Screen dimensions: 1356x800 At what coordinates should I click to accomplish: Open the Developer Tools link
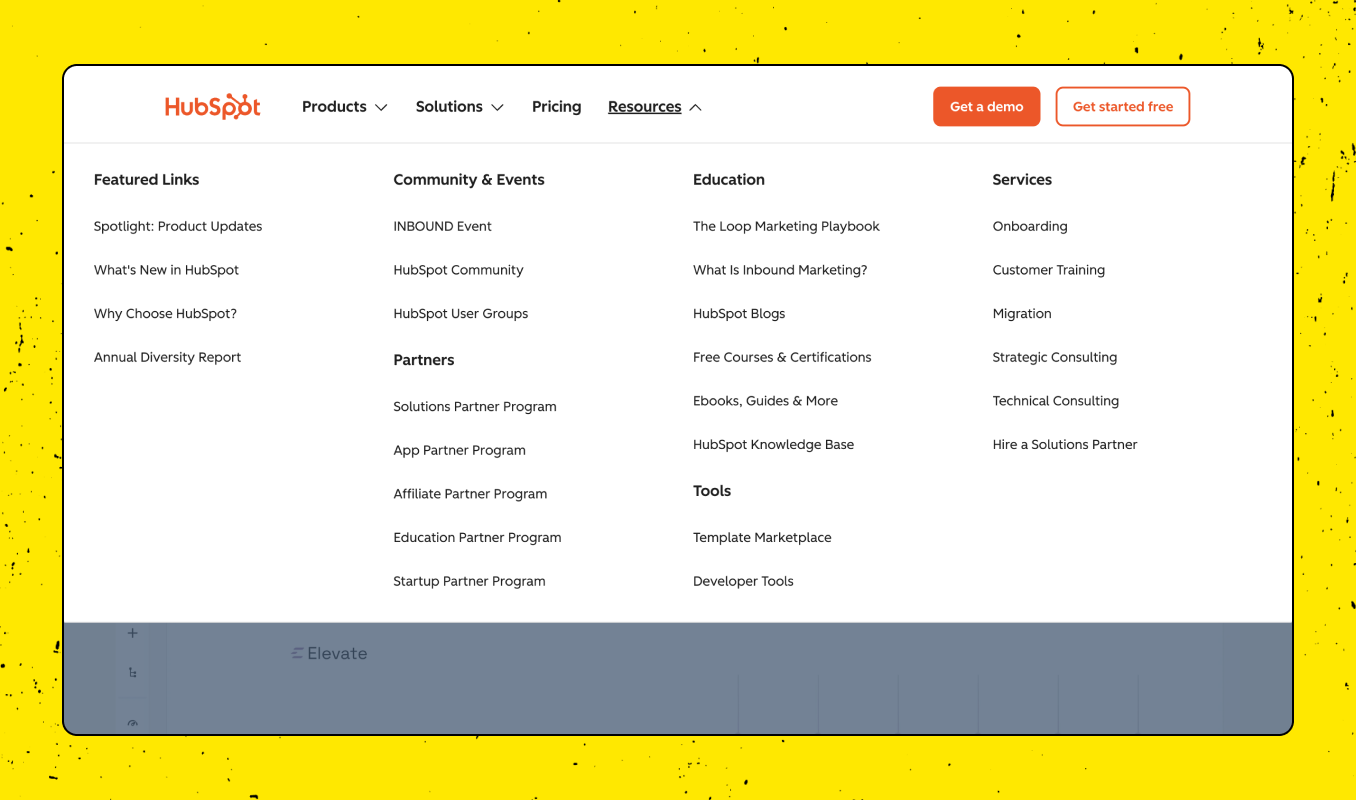coord(743,581)
